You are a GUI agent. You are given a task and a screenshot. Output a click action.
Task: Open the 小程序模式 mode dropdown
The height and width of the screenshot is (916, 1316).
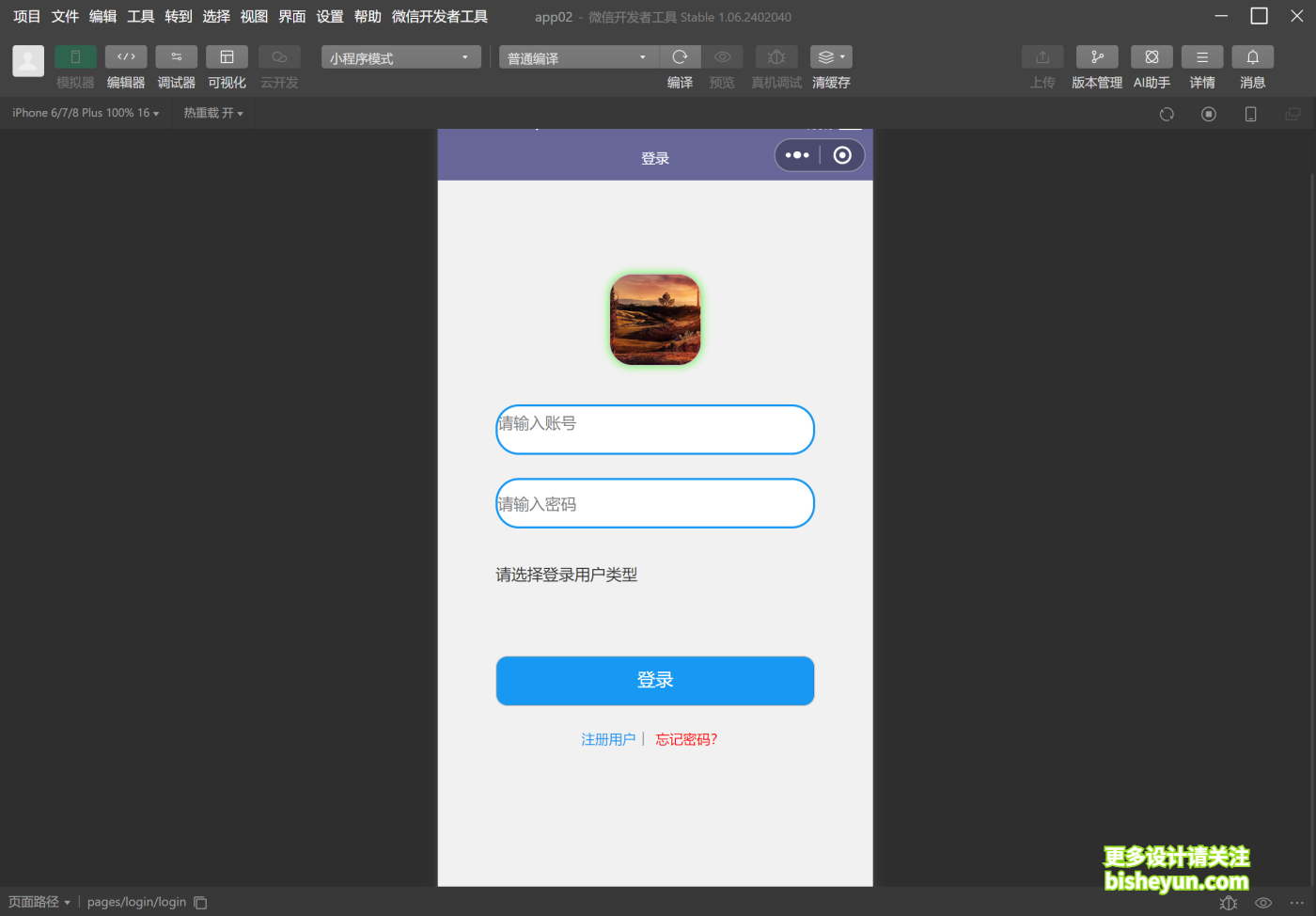tap(399, 56)
